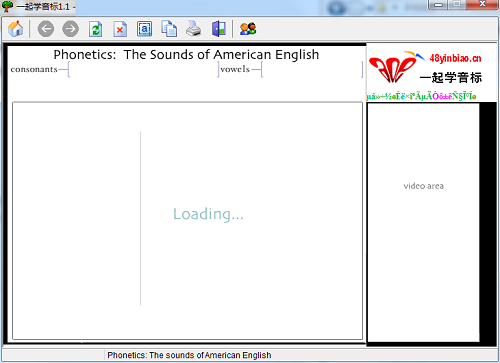Click the green garbled scrolling text

[x=421, y=96]
